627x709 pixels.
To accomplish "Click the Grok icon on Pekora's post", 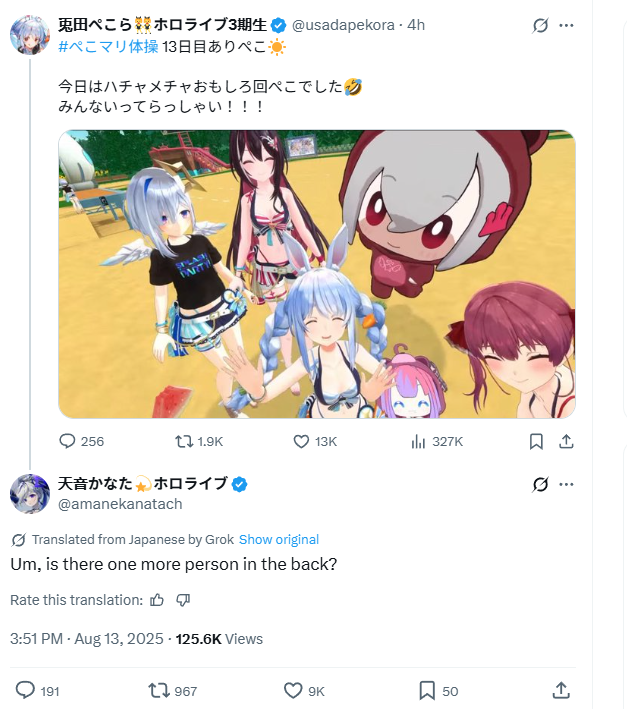I will 540,25.
